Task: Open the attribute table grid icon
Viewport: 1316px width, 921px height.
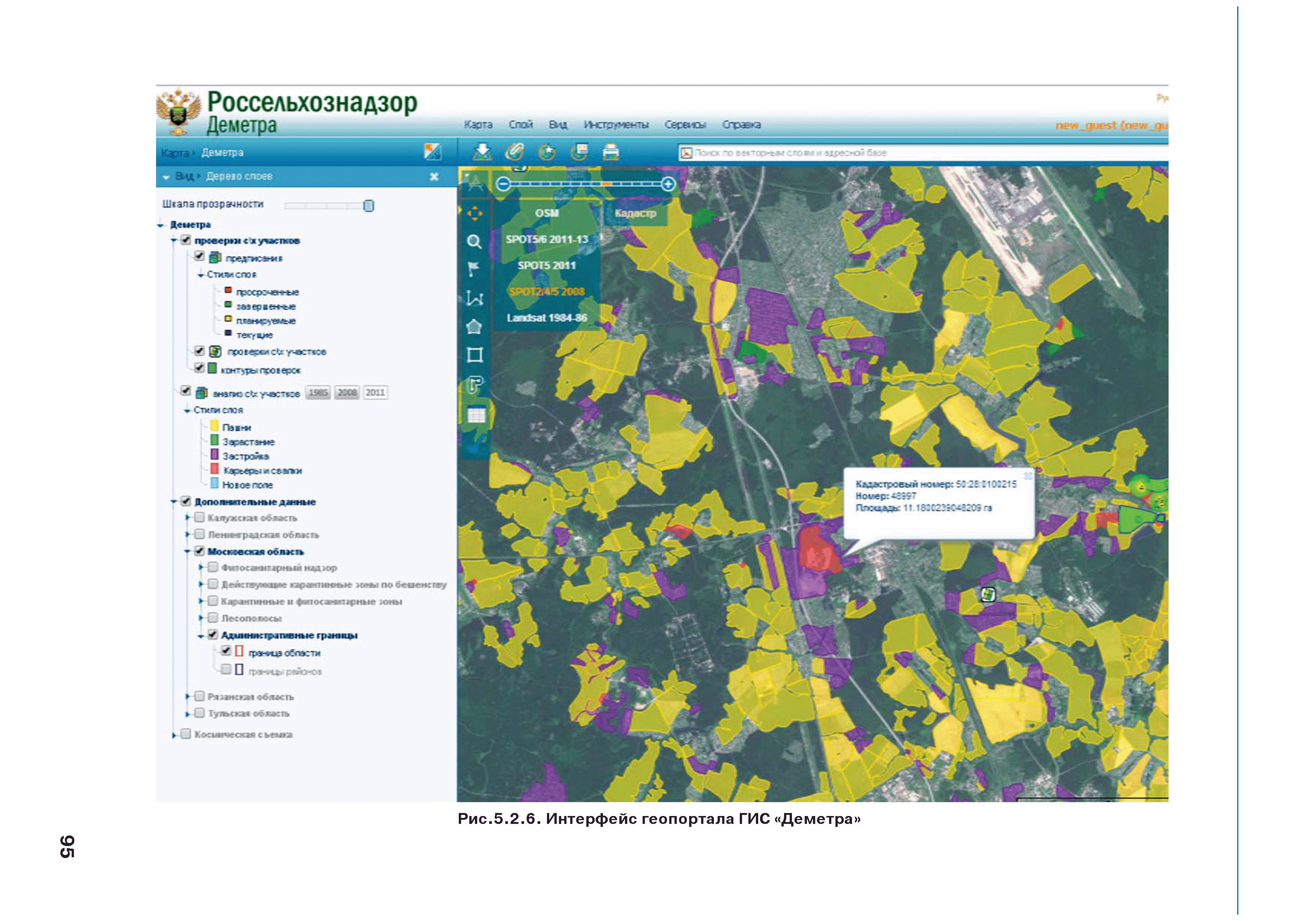Action: tap(476, 414)
